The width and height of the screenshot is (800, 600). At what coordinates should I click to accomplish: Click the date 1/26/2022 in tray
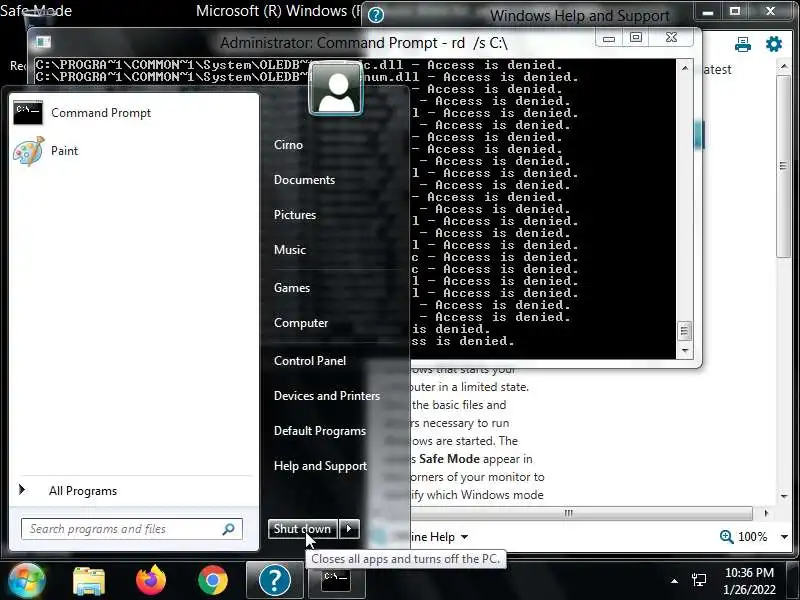[x=749, y=590]
